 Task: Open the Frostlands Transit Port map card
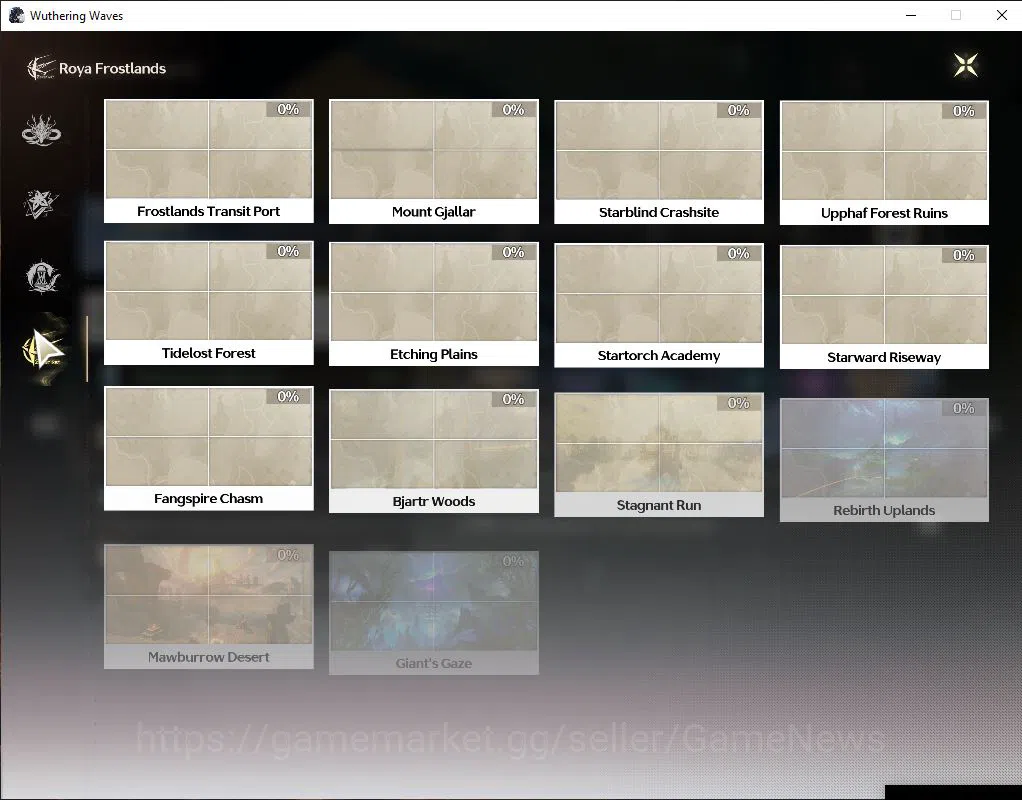click(x=209, y=161)
